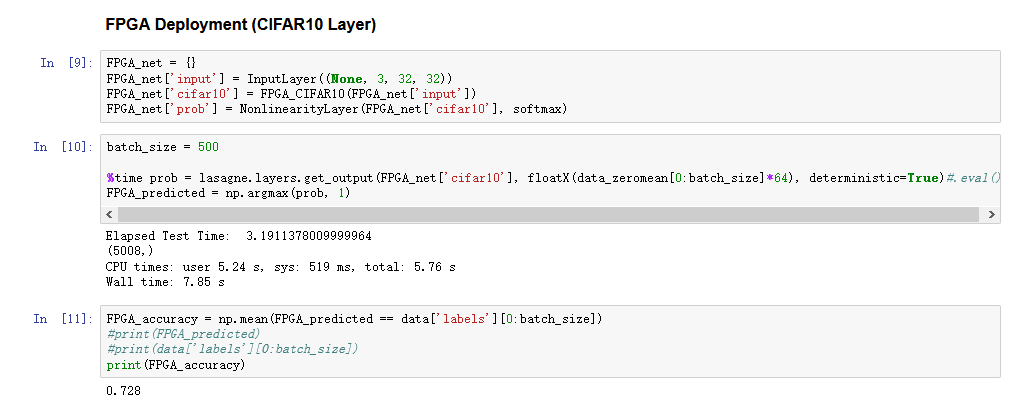Select the In [10] cell prompt
Viewport: 1020px width, 418px height.
(x=62, y=147)
